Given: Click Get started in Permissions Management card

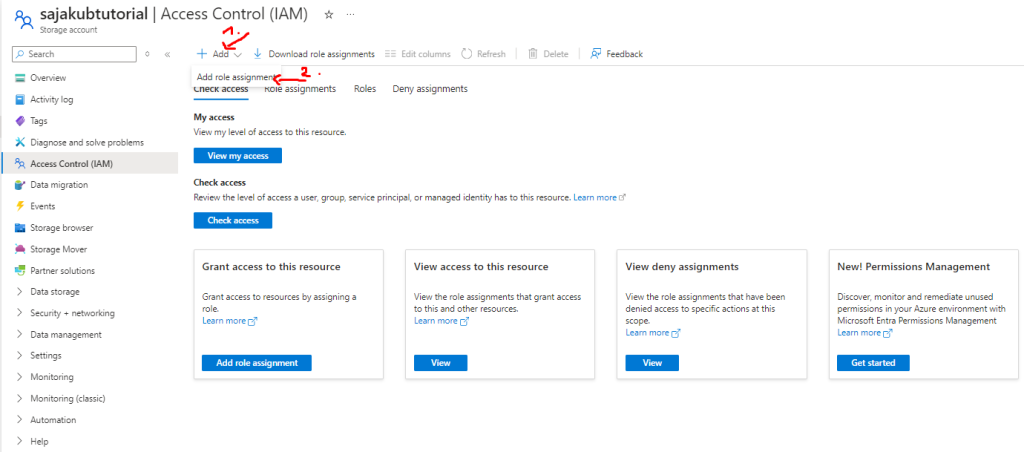Looking at the screenshot, I should pyautogui.click(x=873, y=363).
